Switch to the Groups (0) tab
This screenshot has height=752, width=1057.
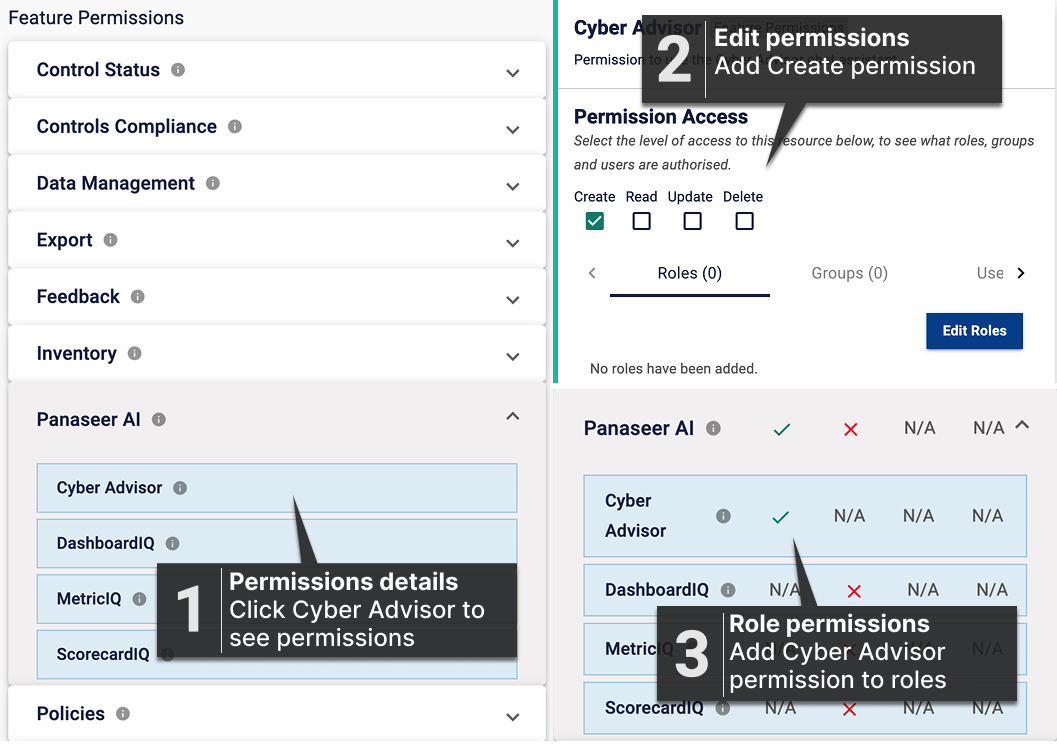click(849, 274)
